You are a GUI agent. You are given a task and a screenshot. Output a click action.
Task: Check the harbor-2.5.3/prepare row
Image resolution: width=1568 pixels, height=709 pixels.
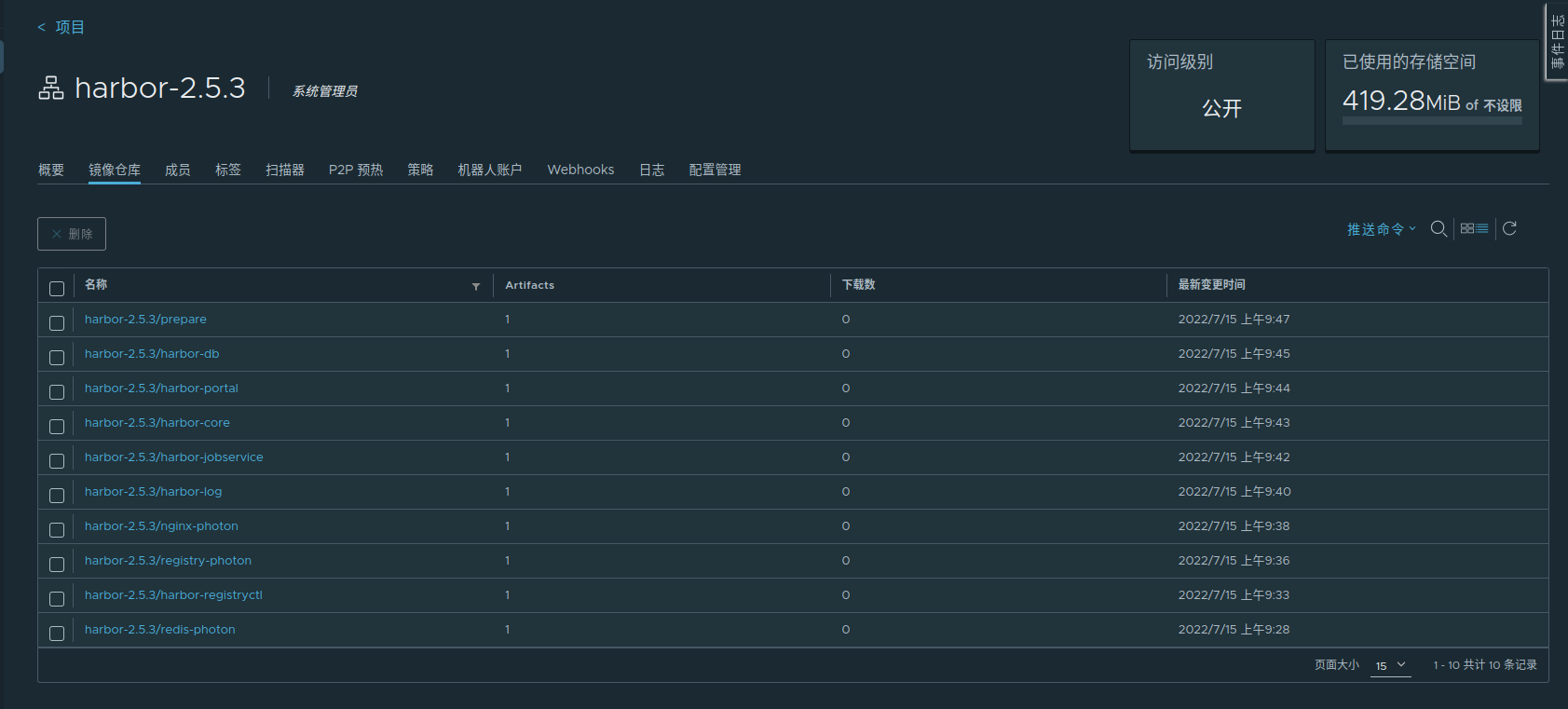[57, 322]
